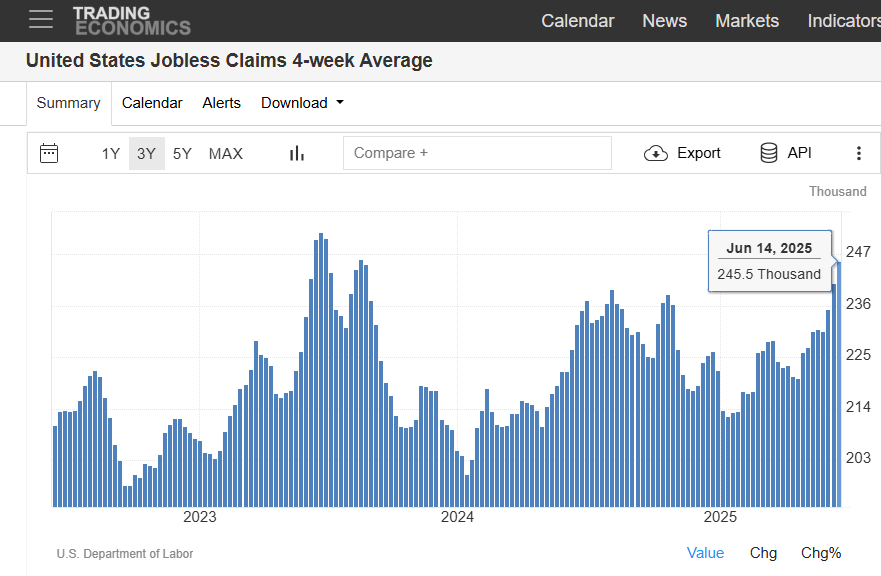Screen dimensions: 881x576
Task: Open Markets in top navigation
Action: click(x=747, y=21)
